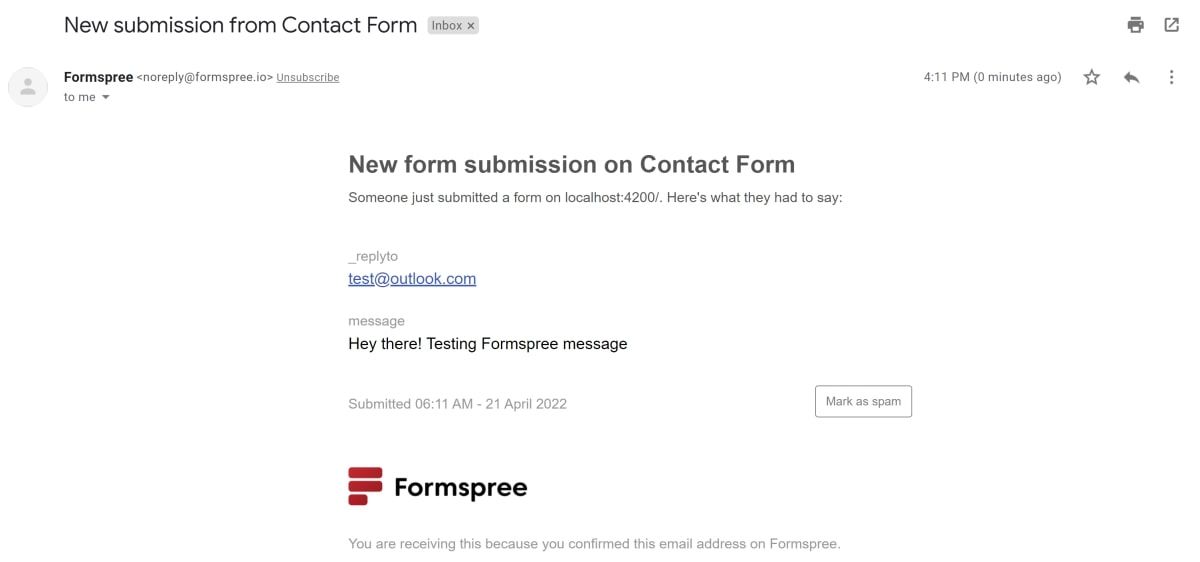The width and height of the screenshot is (1200, 562).
Task: Click the Formspree logo image
Action: (x=437, y=487)
